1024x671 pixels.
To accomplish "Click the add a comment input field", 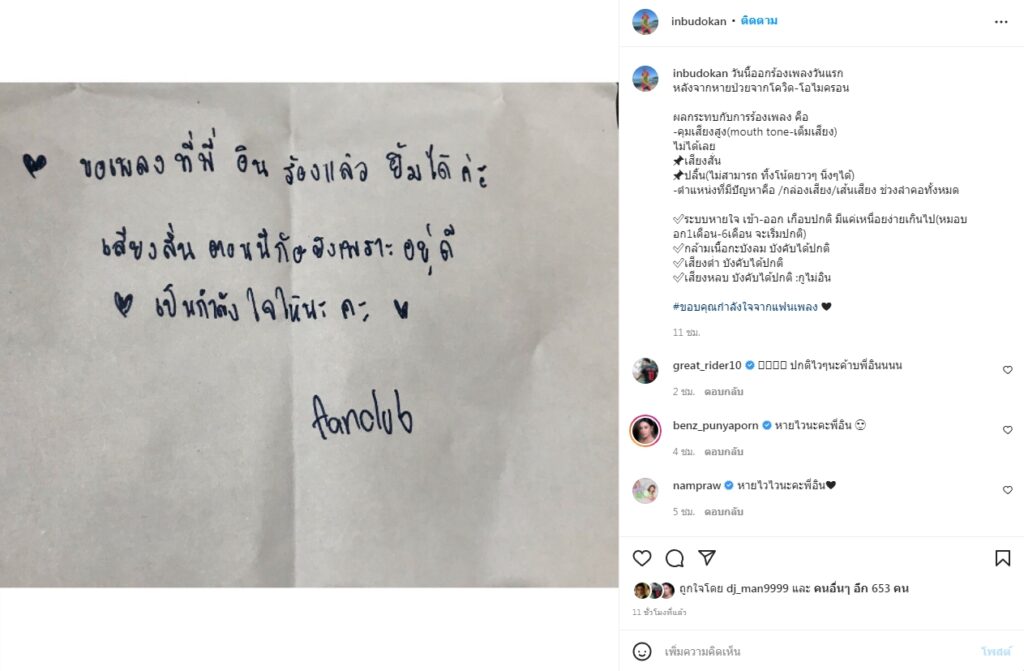I will [x=816, y=651].
